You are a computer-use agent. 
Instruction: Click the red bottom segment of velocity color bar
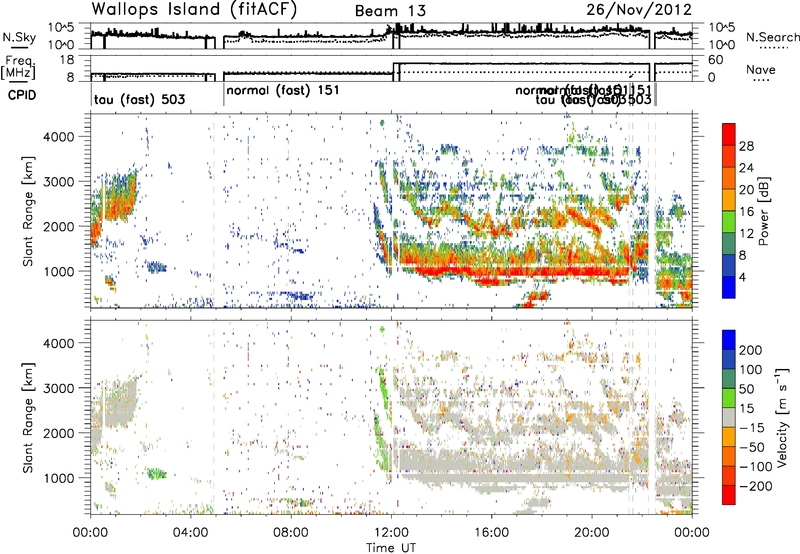pos(729,495)
